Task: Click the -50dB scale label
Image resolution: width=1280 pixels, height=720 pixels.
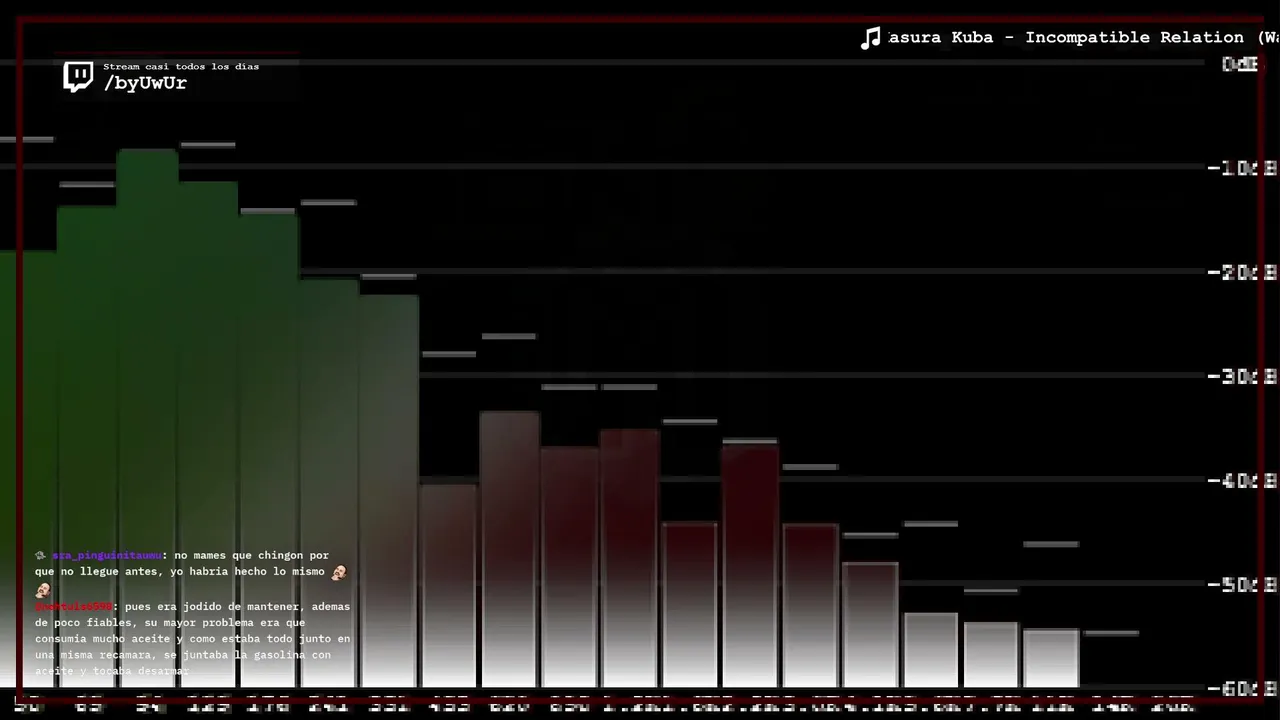Action: (1242, 584)
